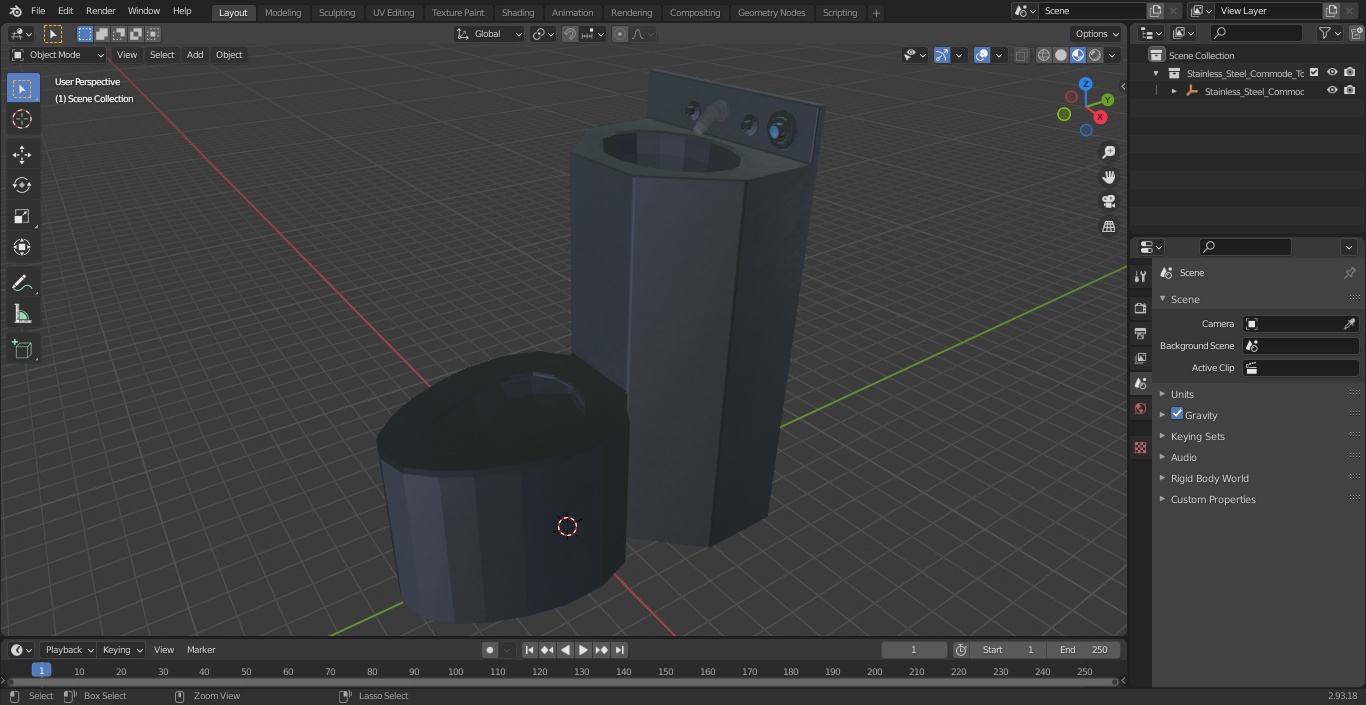Image resolution: width=1366 pixels, height=705 pixels.
Task: Click camera eyedropper icon
Action: click(1349, 324)
